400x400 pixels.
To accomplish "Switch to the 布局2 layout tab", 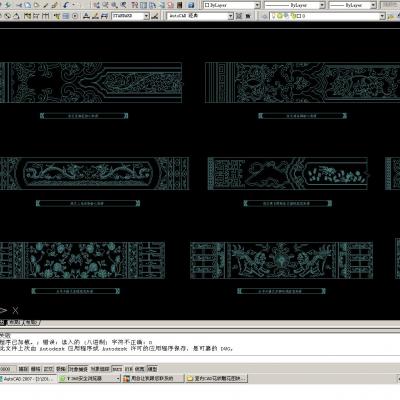I will click(32, 322).
